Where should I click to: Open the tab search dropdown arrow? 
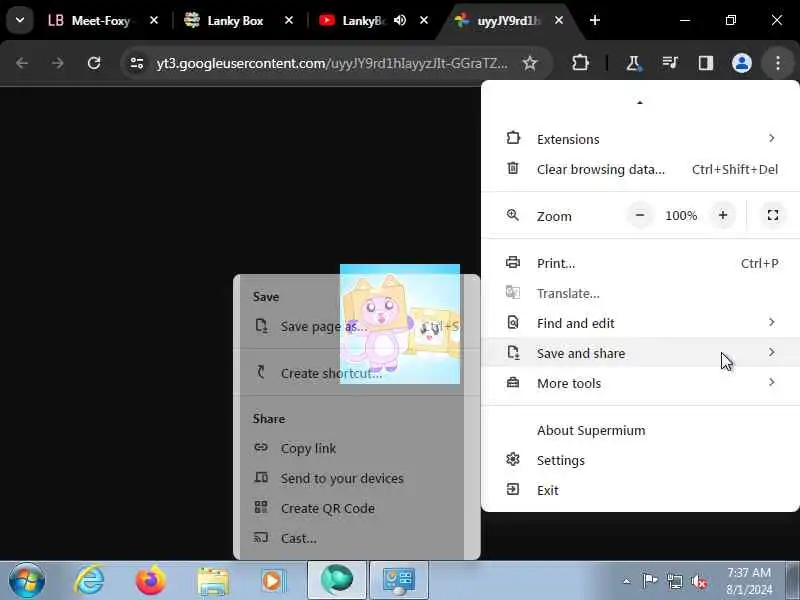point(20,20)
